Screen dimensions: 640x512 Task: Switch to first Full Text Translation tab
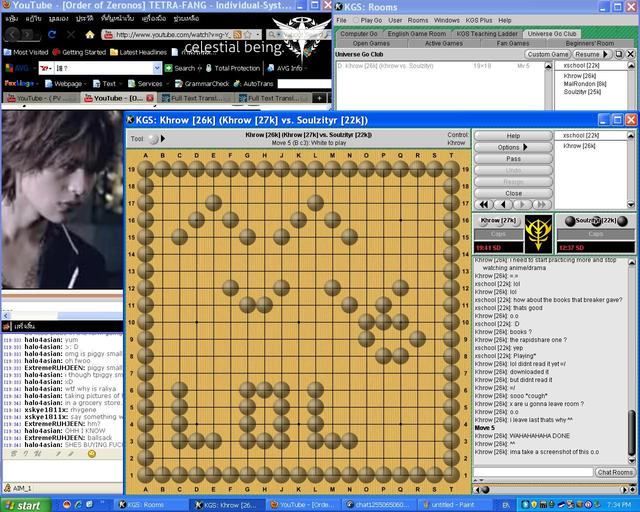[196, 98]
